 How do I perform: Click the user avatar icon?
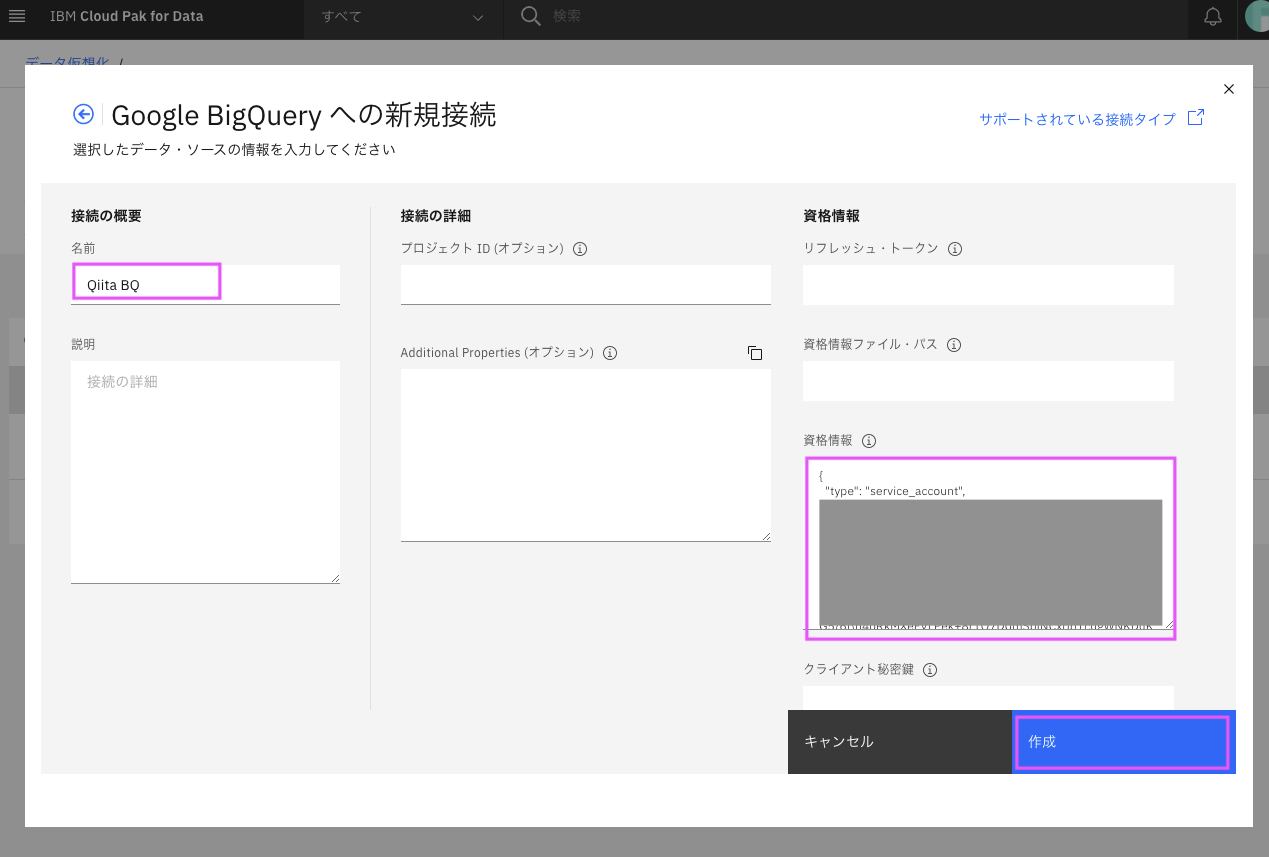pos(1257,17)
